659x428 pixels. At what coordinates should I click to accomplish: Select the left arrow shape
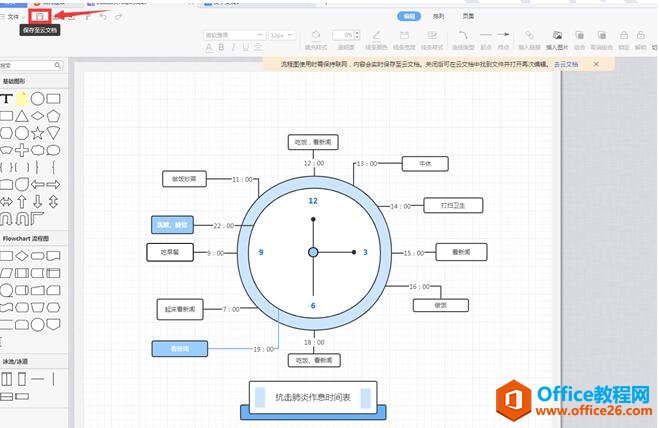37,185
